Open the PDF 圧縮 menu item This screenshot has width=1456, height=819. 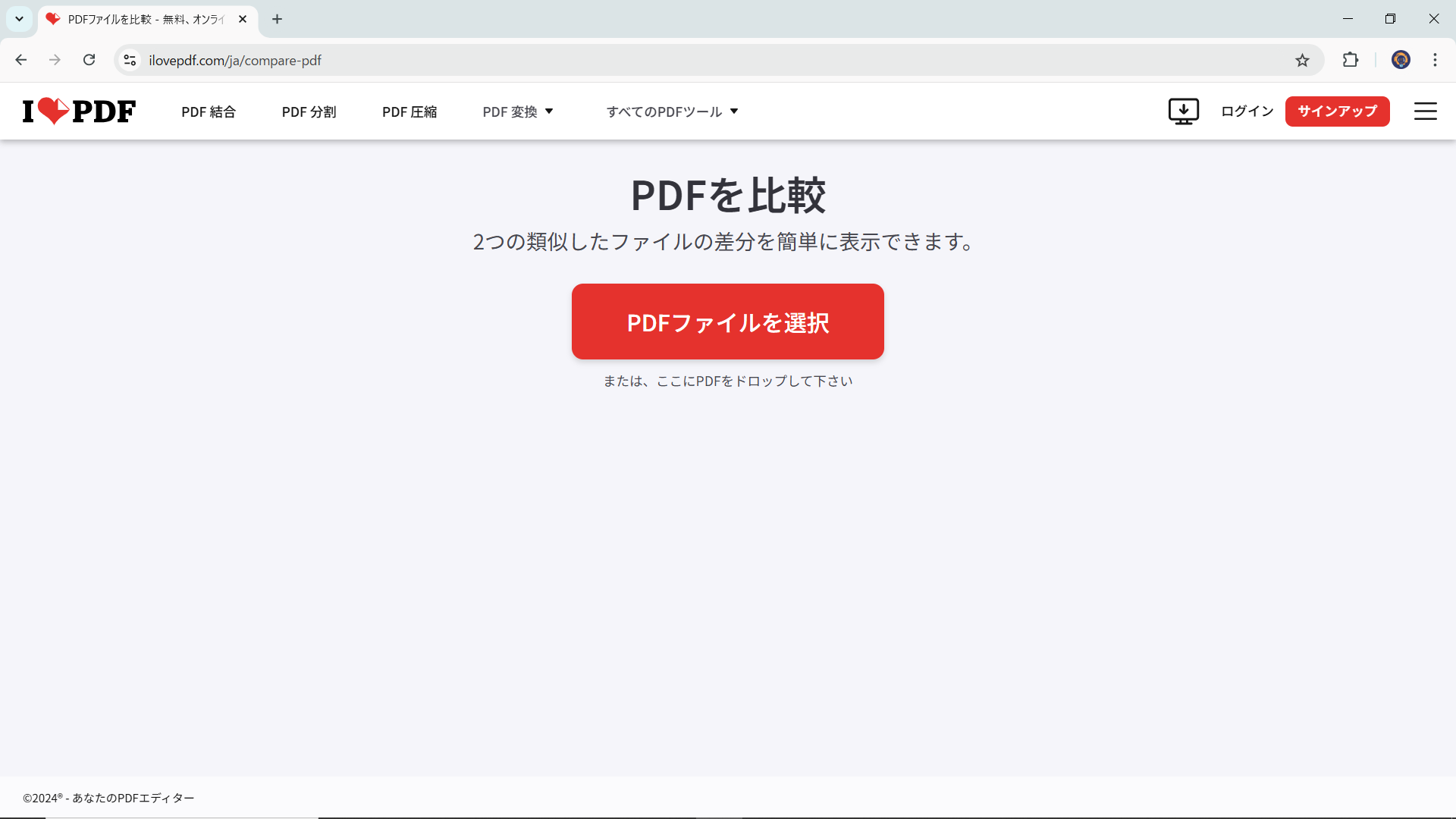click(x=409, y=111)
